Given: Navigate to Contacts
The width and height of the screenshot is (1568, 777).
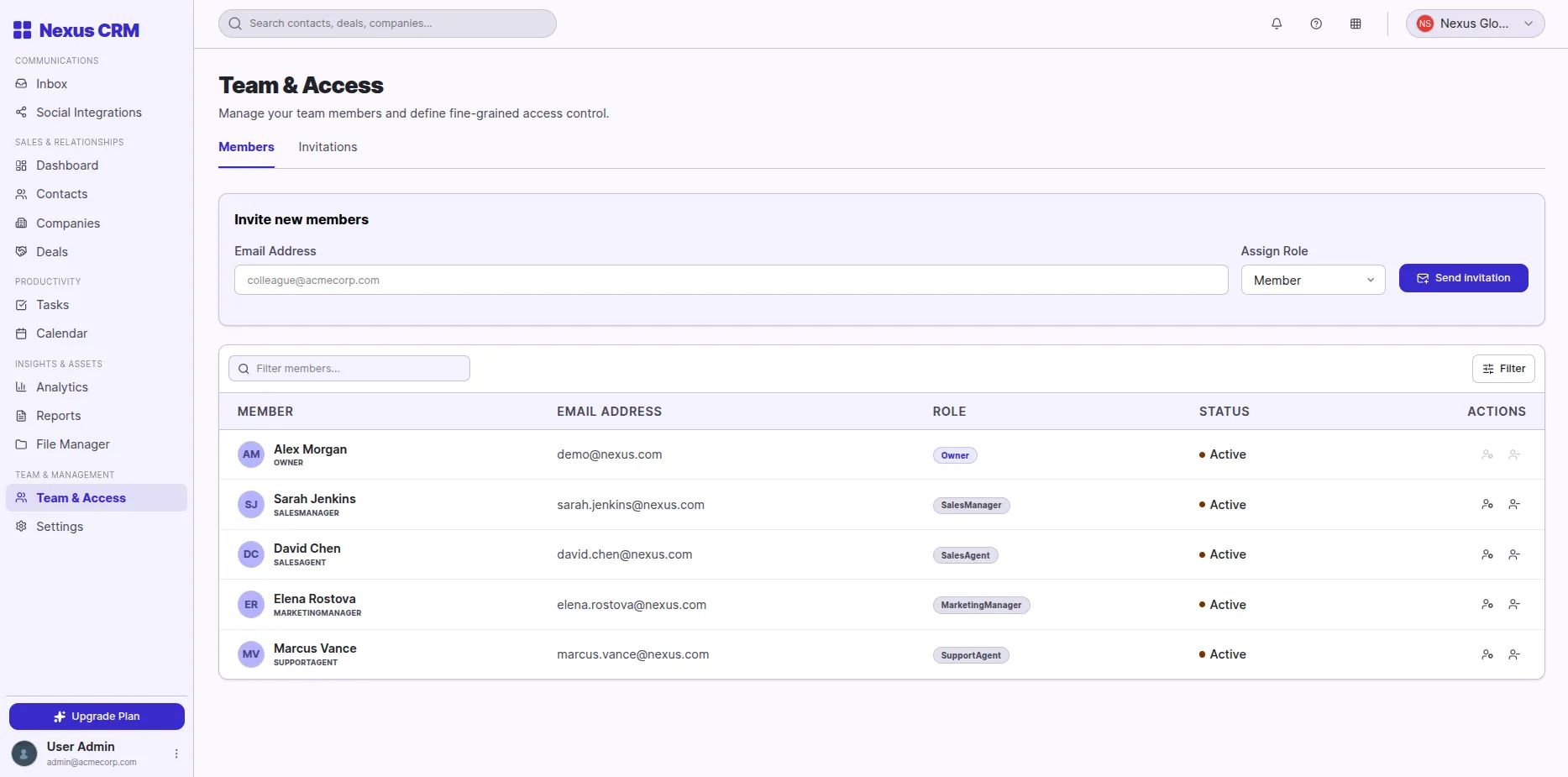Looking at the screenshot, I should 96,194.
